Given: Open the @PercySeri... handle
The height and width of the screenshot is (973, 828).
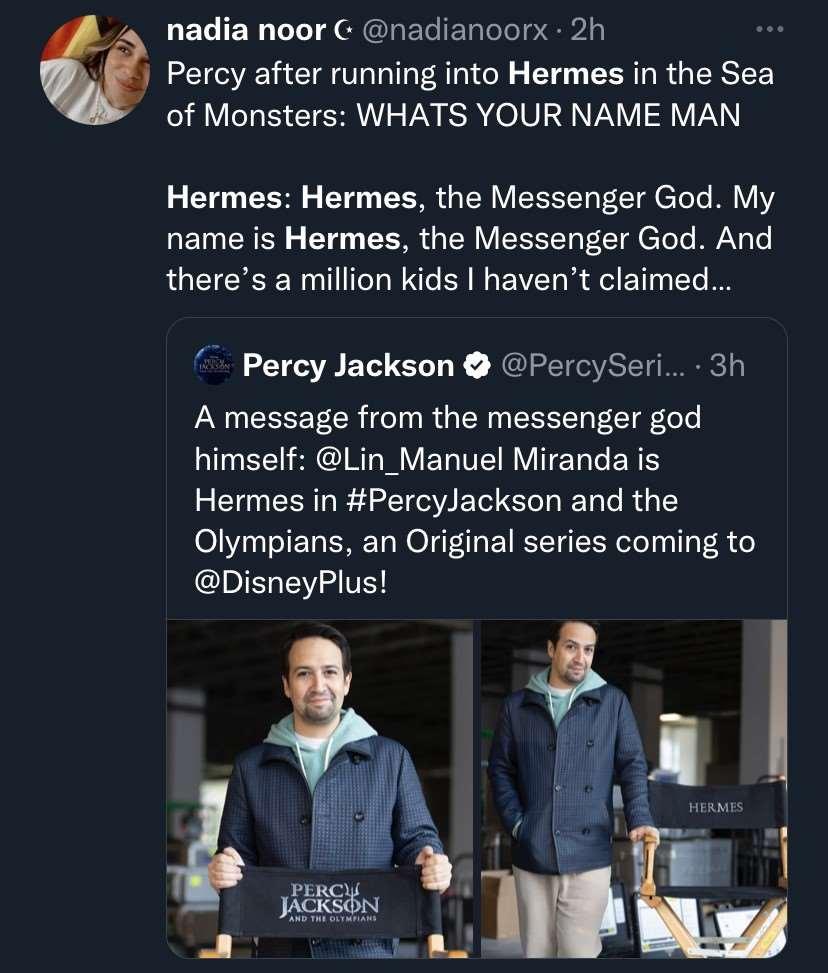Looking at the screenshot, I should pyautogui.click(x=592, y=366).
